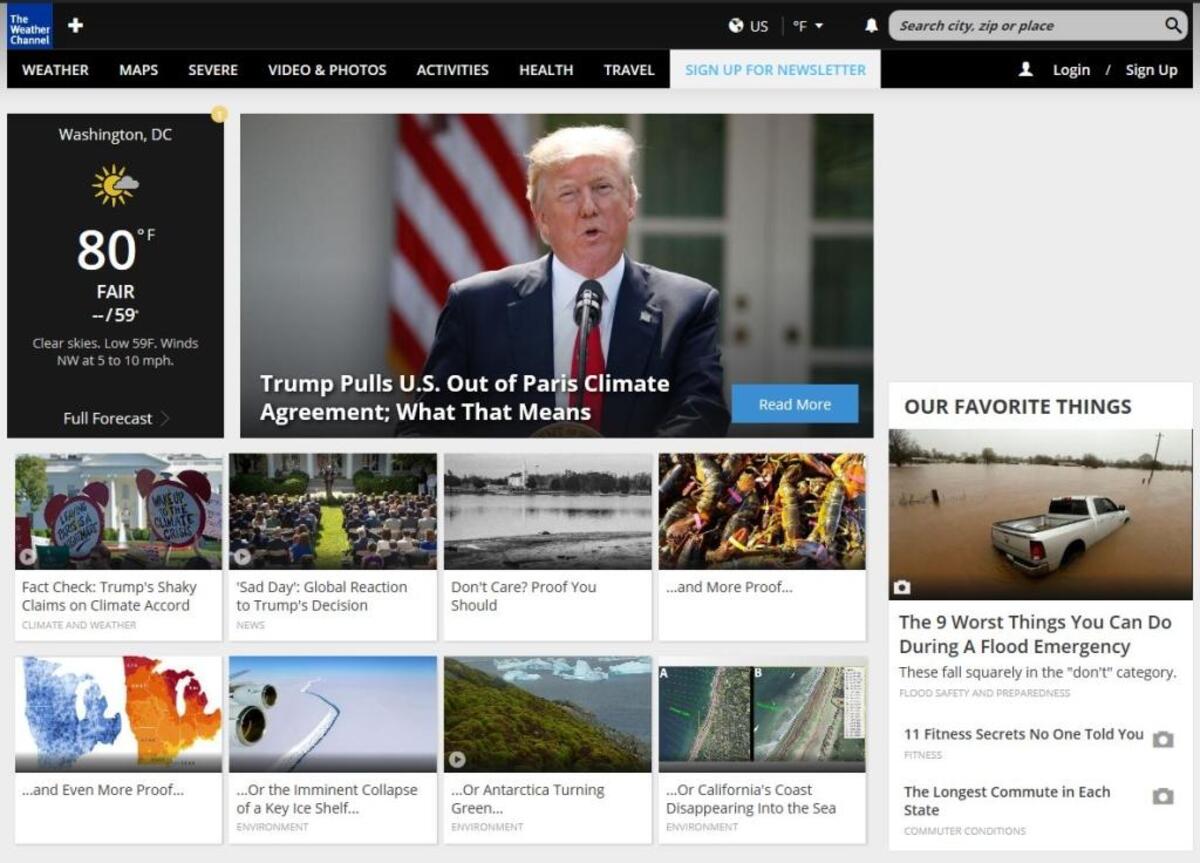
Task: Click SIGN UP FOR NEWSLETTER
Action: coord(775,70)
